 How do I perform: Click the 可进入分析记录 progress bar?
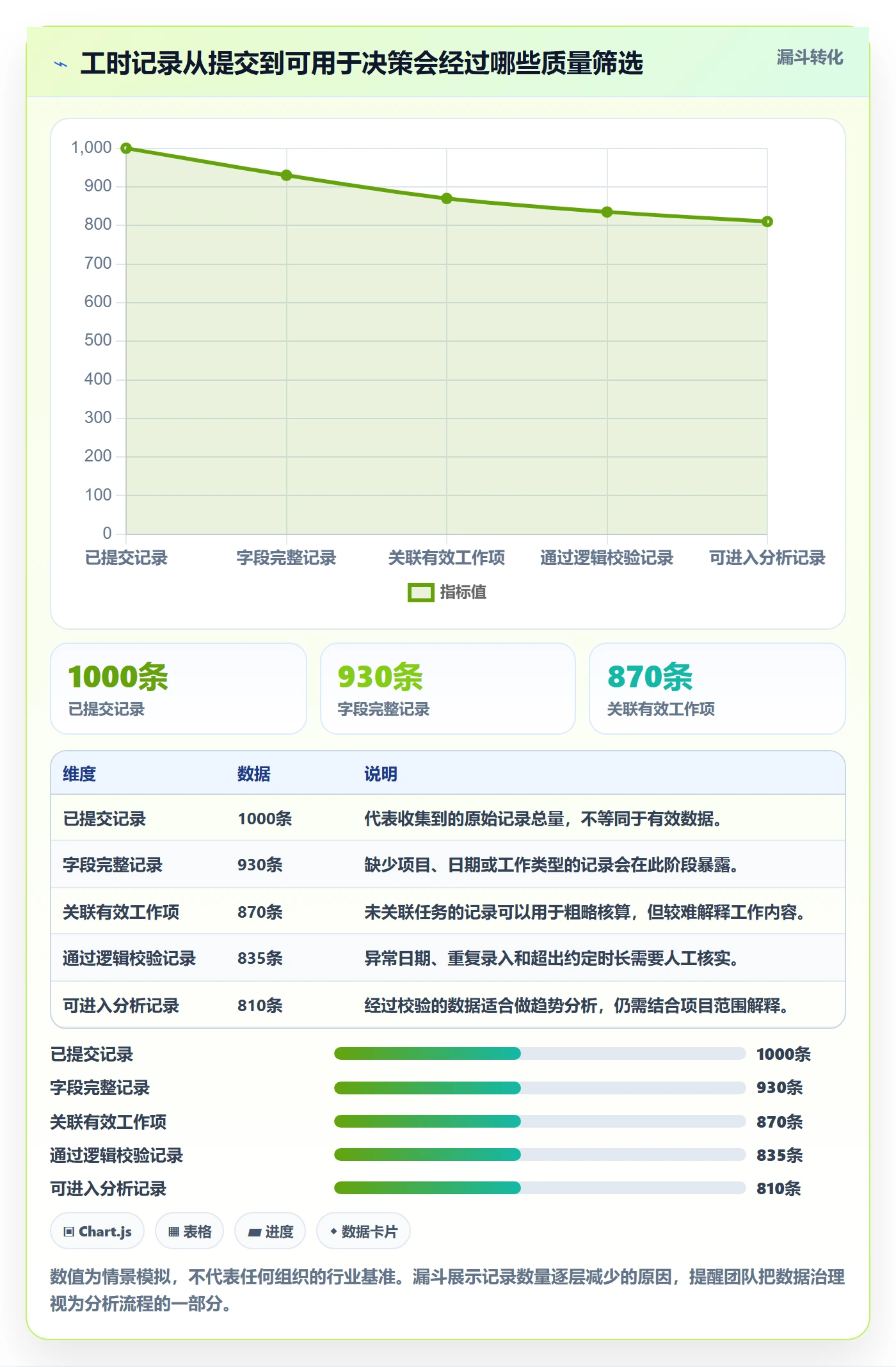[540, 1188]
